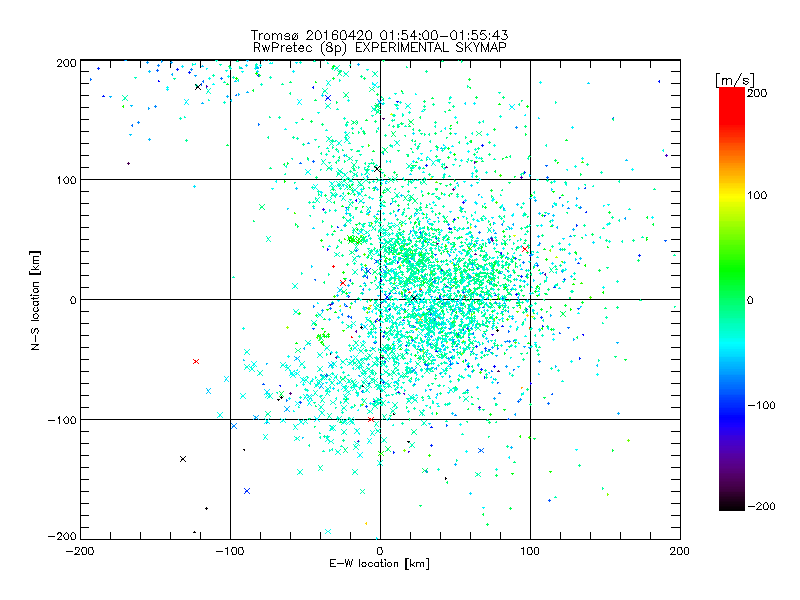Screen dimensions: 800x600
Task: Click the E-W axis tick label "-200"
Action: click(80, 551)
